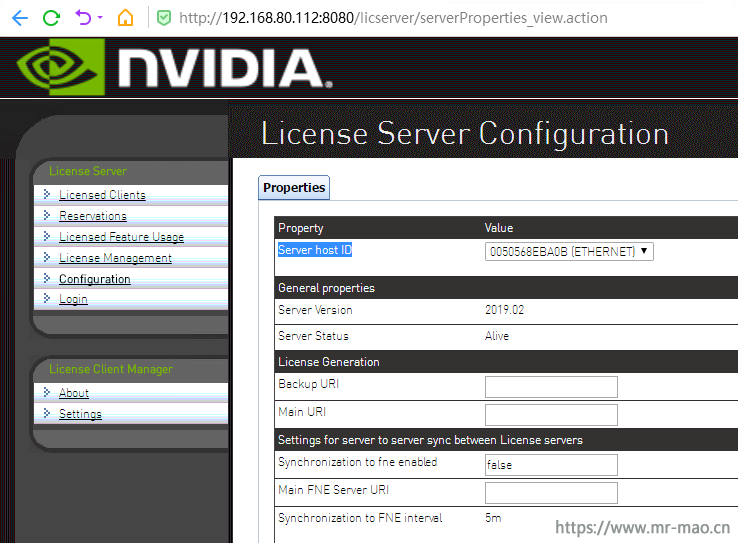The image size is (738, 543).
Task: Click the browser back arrow
Action: pyautogui.click(x=20, y=18)
